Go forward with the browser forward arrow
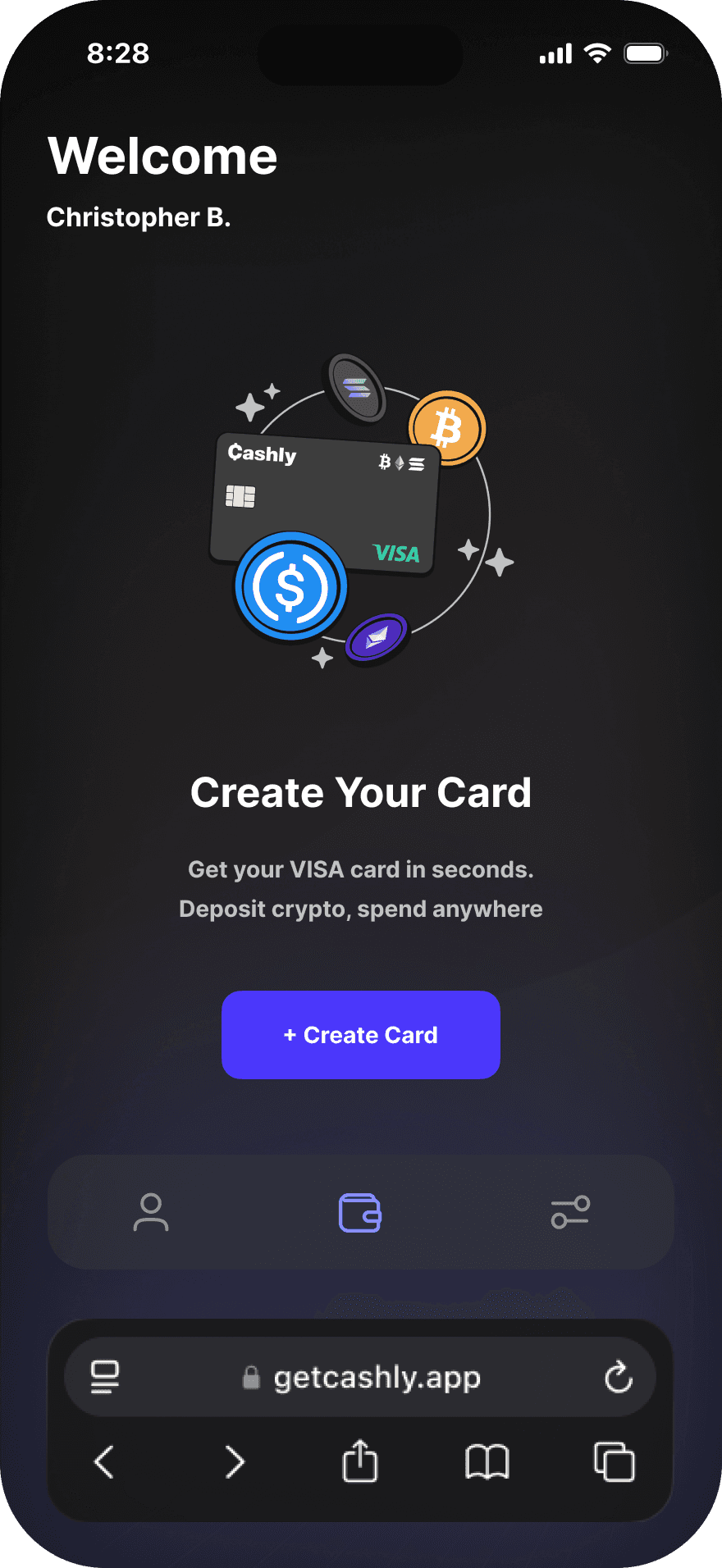Image resolution: width=722 pixels, height=1568 pixels. click(x=235, y=1462)
